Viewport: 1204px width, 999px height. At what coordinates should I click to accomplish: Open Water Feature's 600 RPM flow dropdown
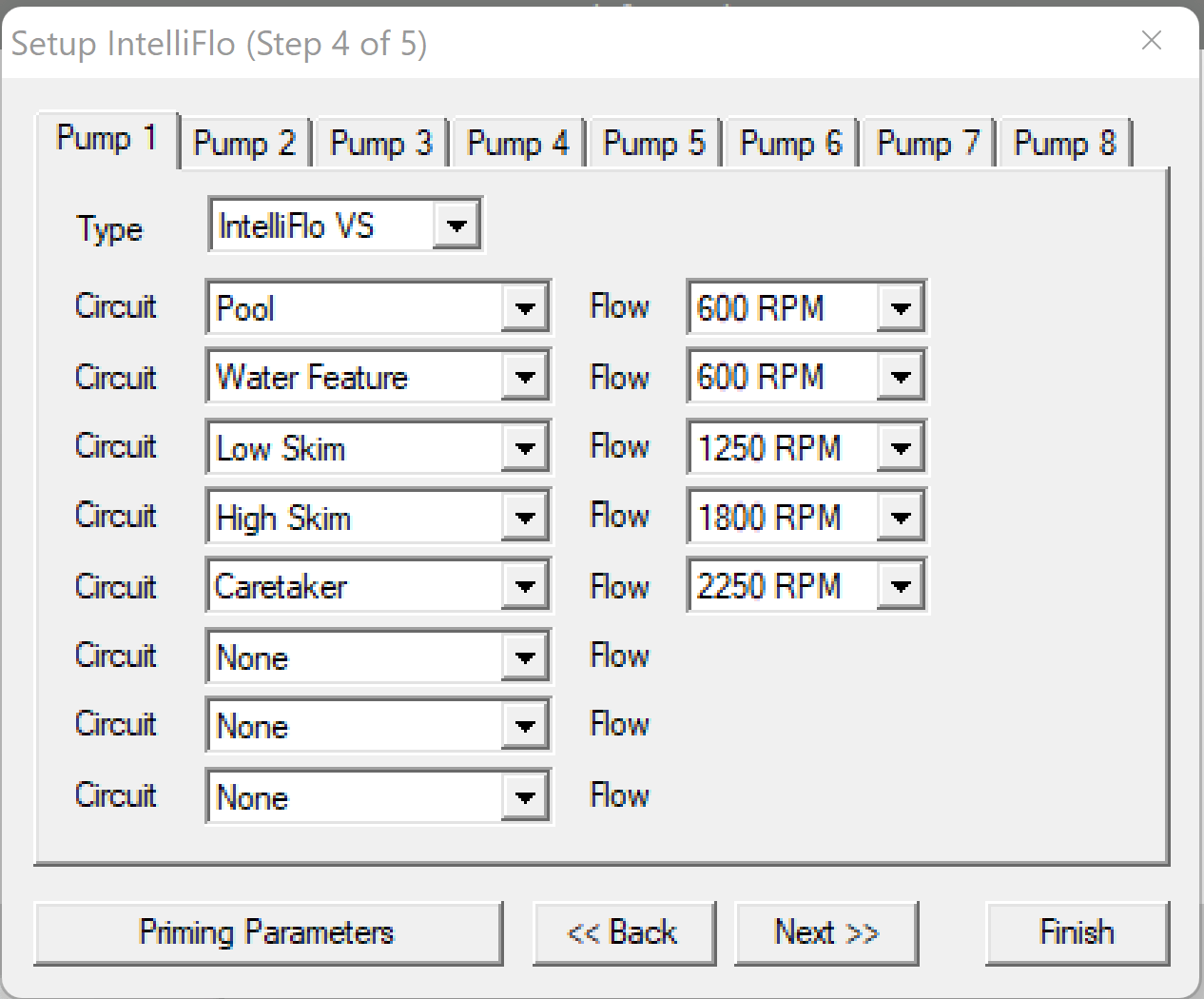pos(806,377)
